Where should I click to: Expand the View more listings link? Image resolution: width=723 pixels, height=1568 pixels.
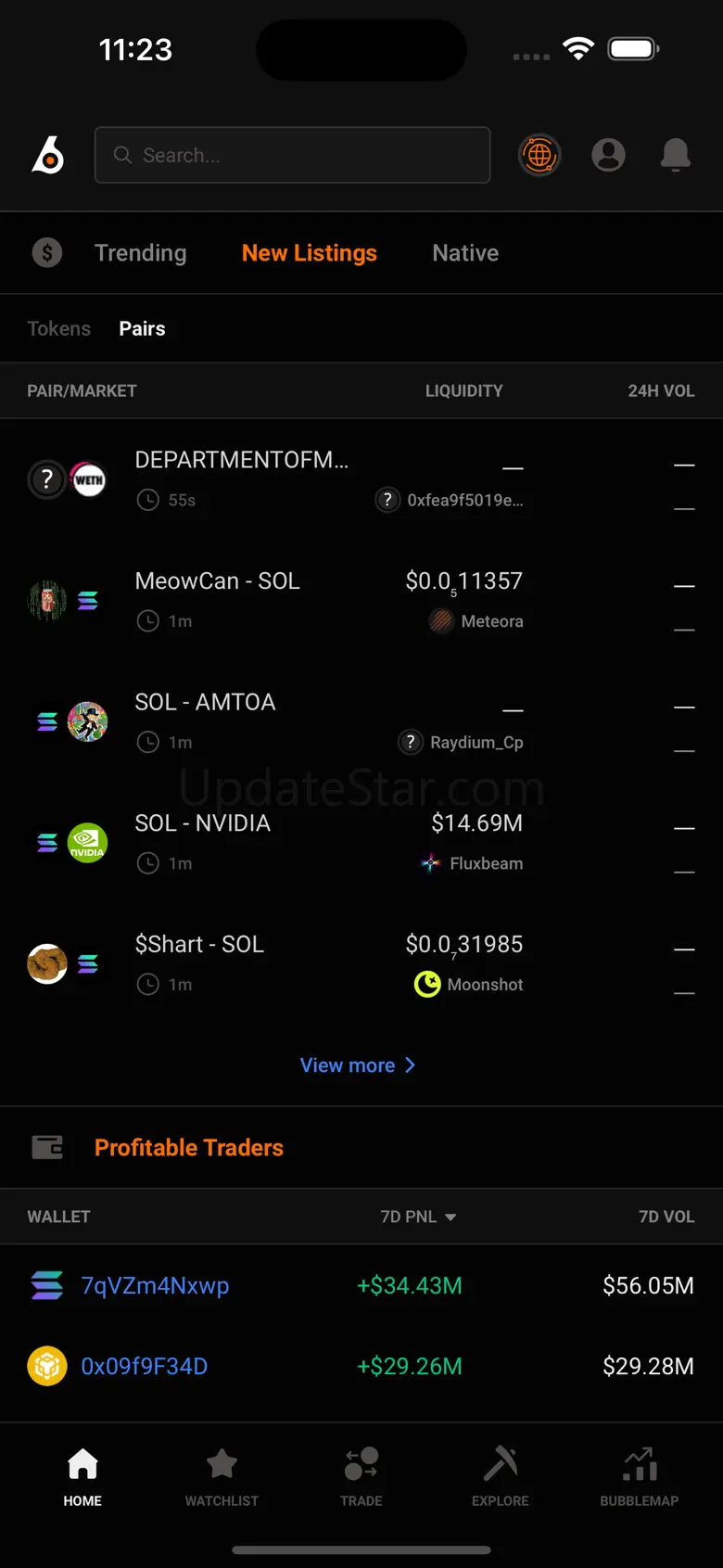point(357,1065)
